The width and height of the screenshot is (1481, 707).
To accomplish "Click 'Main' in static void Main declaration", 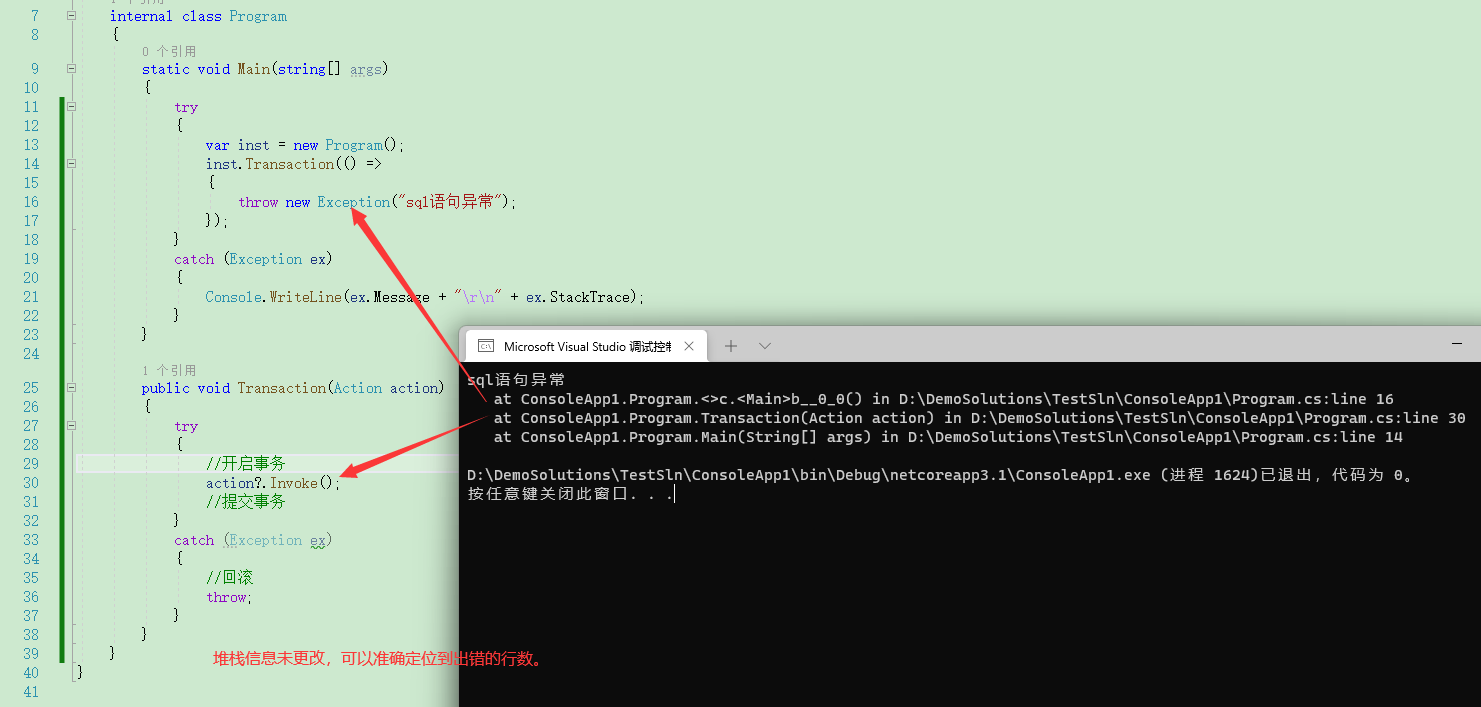I will point(254,69).
